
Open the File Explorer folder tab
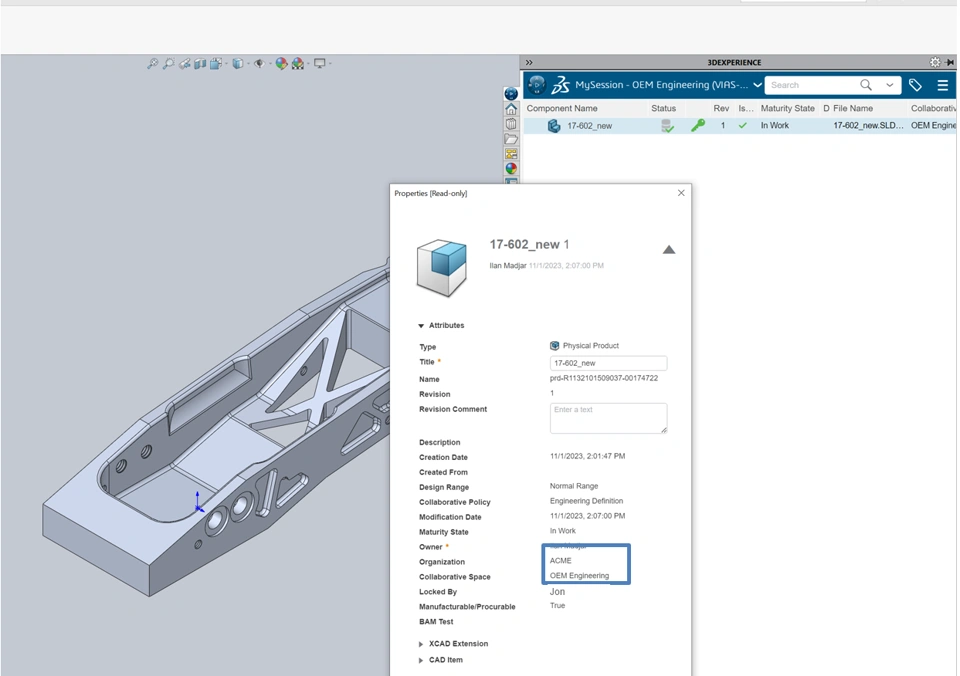(511, 139)
